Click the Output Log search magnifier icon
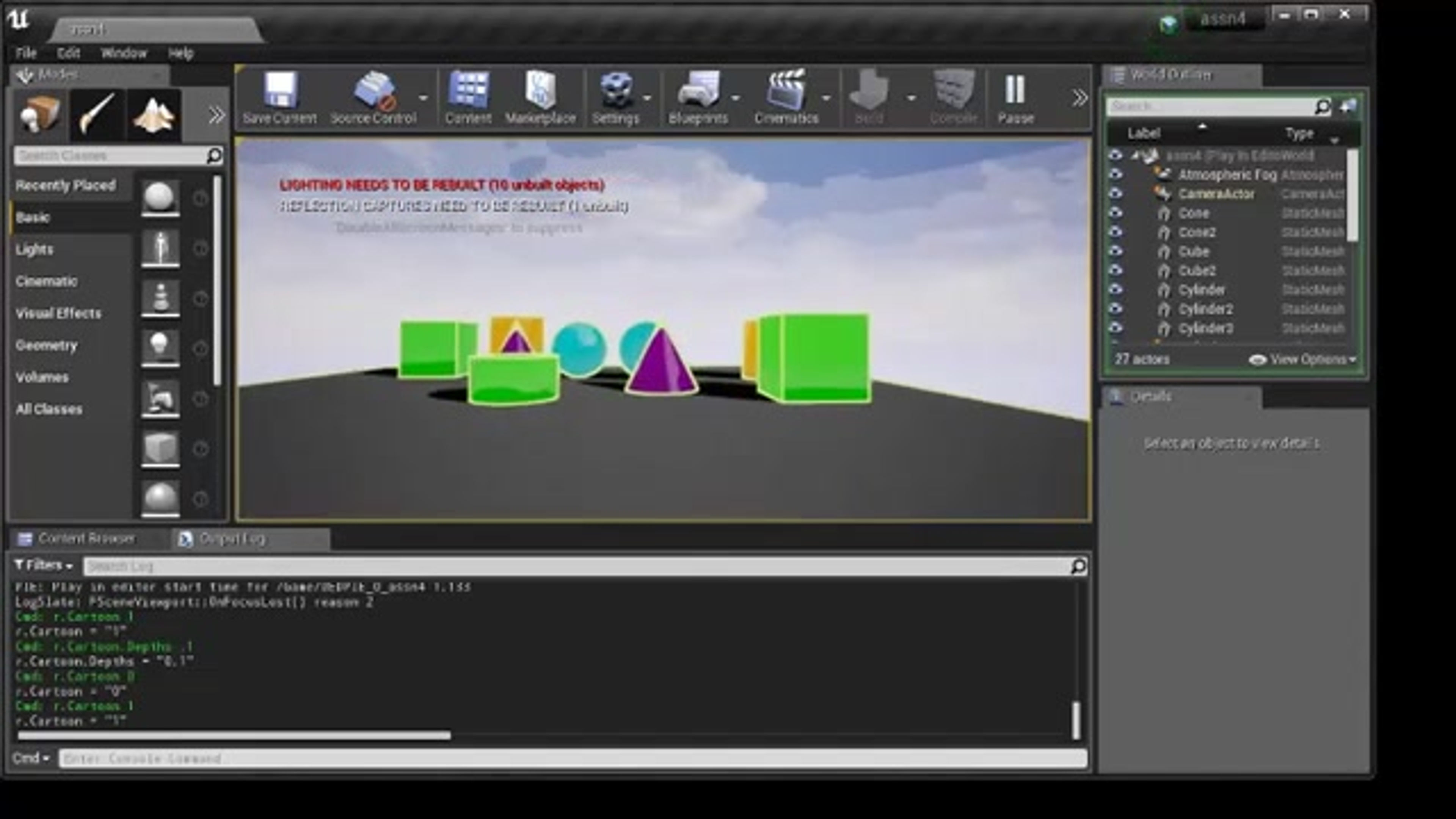Viewport: 1456px width, 819px height. [x=1078, y=566]
